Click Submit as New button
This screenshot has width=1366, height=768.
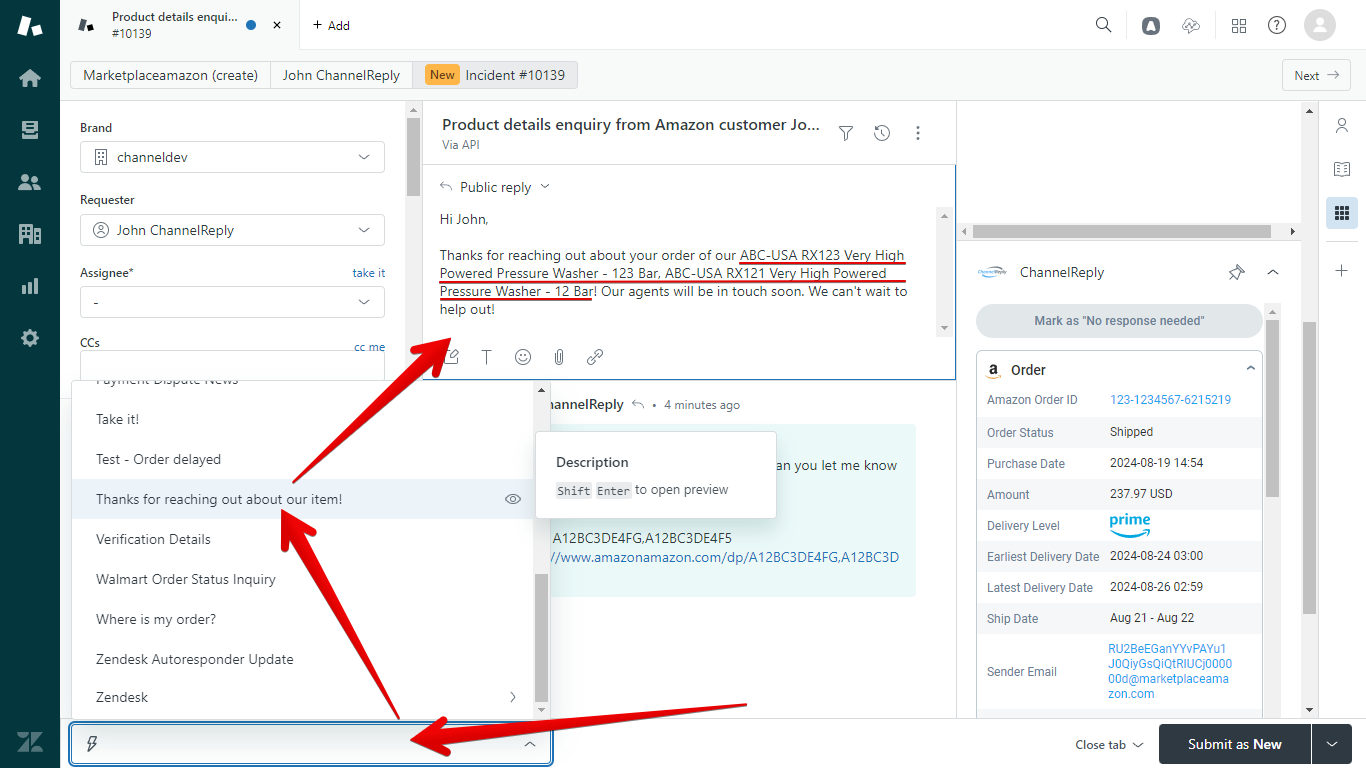(1234, 744)
